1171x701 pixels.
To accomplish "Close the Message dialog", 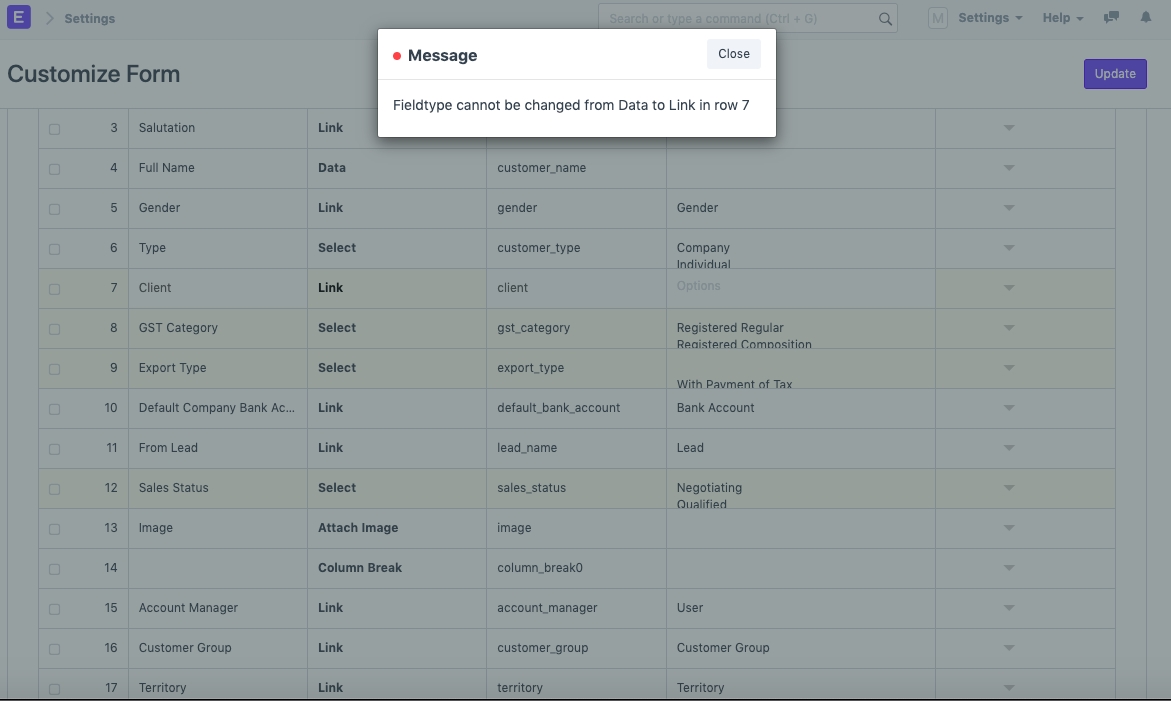I will (x=733, y=54).
